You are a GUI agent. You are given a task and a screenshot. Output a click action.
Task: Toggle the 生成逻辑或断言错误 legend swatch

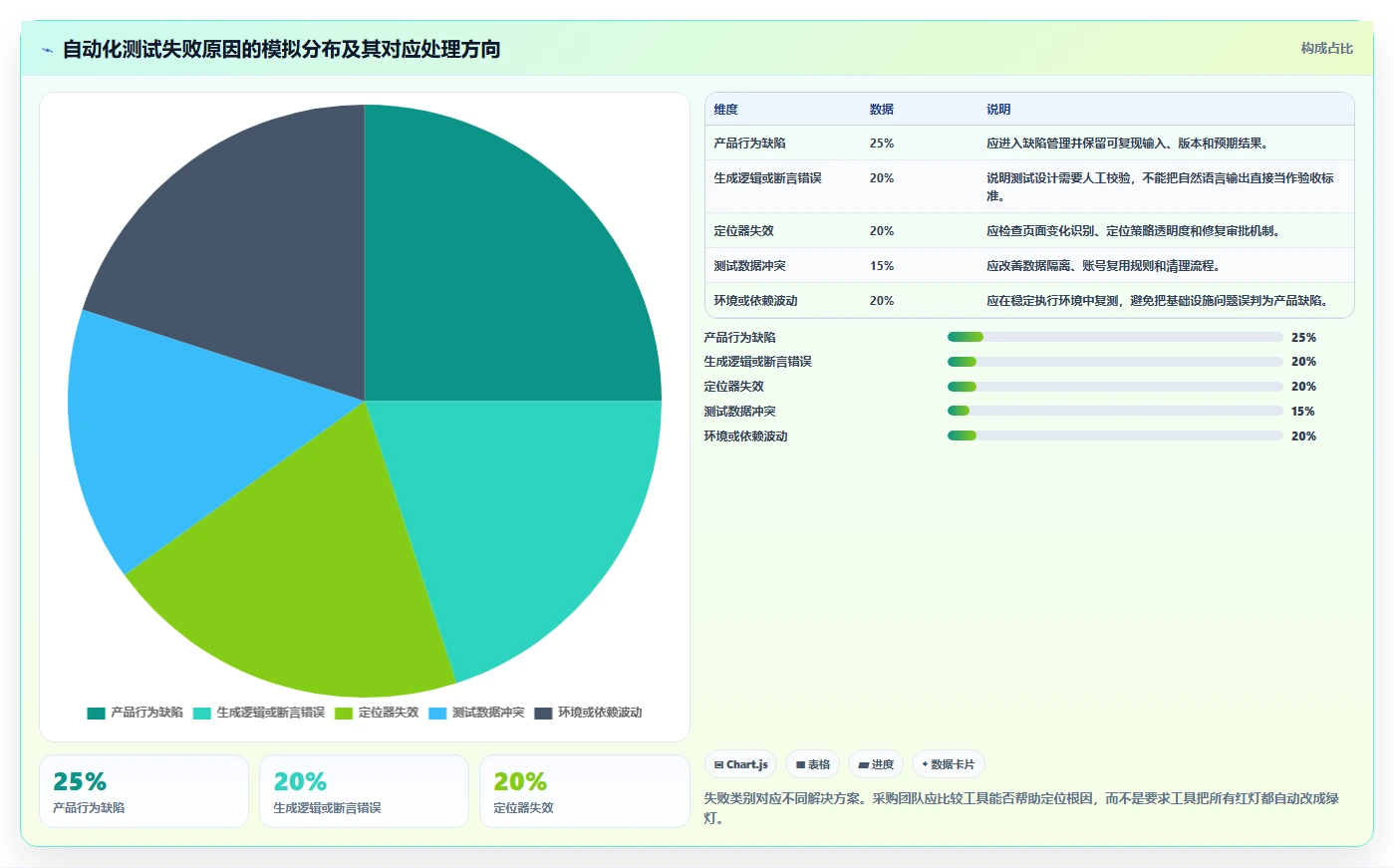pyautogui.click(x=201, y=714)
